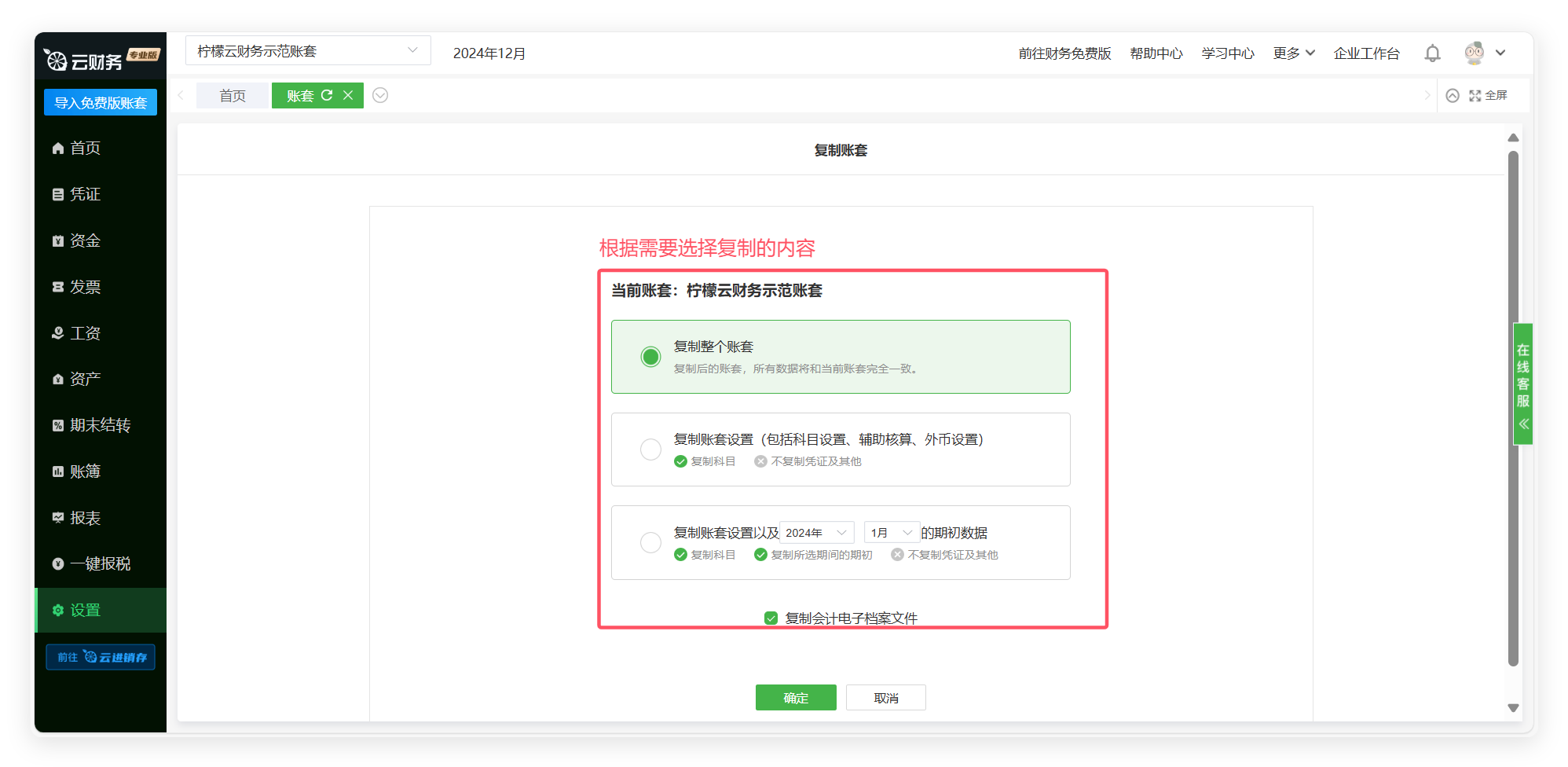Open the 更多 menu

point(1293,53)
